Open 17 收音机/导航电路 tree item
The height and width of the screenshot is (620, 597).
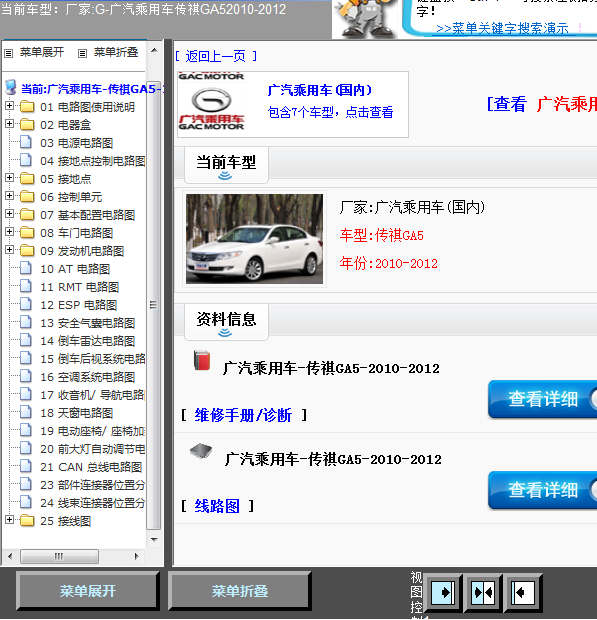[93, 395]
